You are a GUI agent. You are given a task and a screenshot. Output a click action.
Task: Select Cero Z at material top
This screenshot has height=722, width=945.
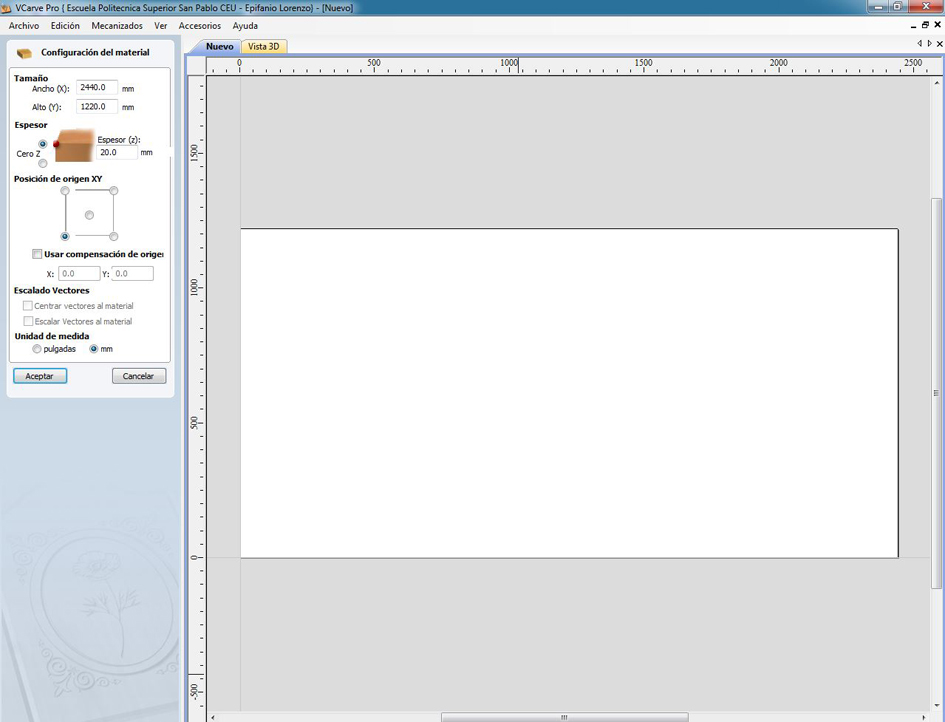tap(43, 144)
